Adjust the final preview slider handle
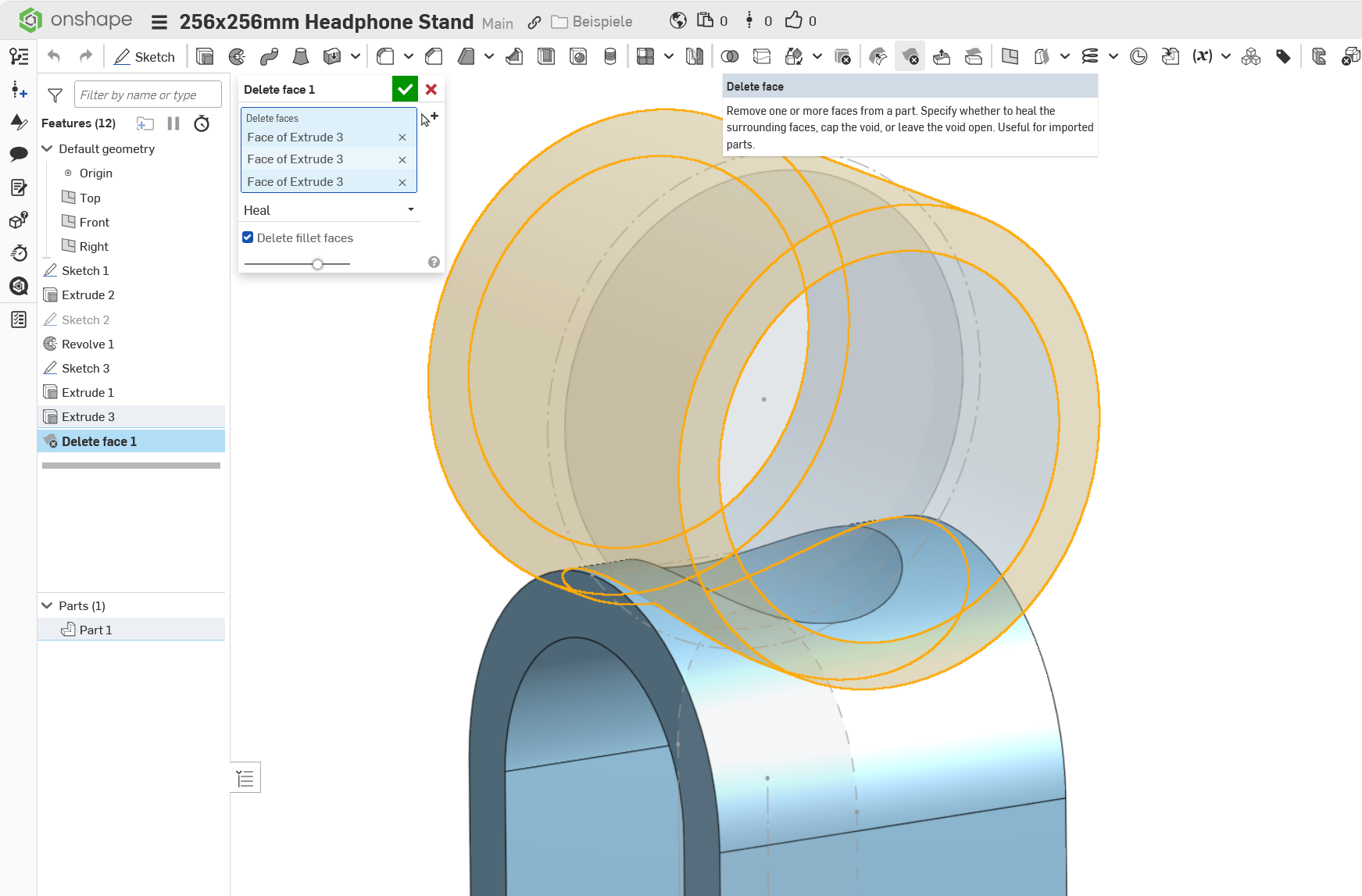The image size is (1362, 896). (317, 264)
